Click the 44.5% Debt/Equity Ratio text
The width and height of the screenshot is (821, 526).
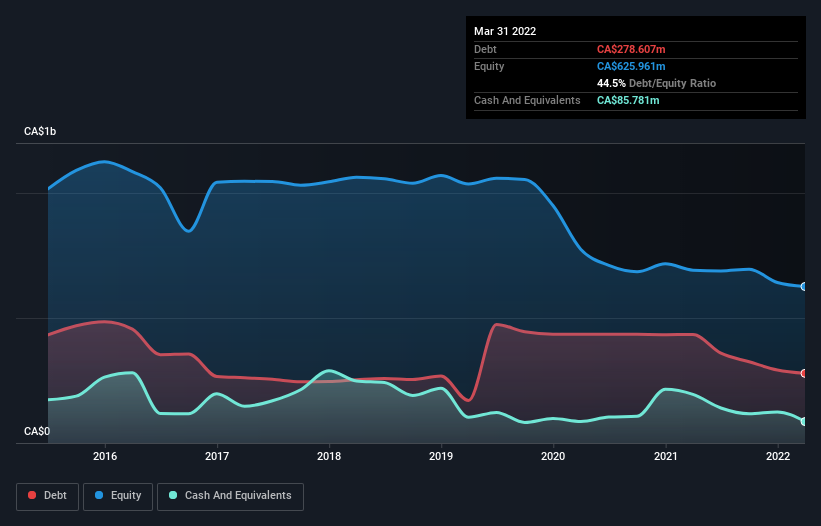tap(656, 83)
